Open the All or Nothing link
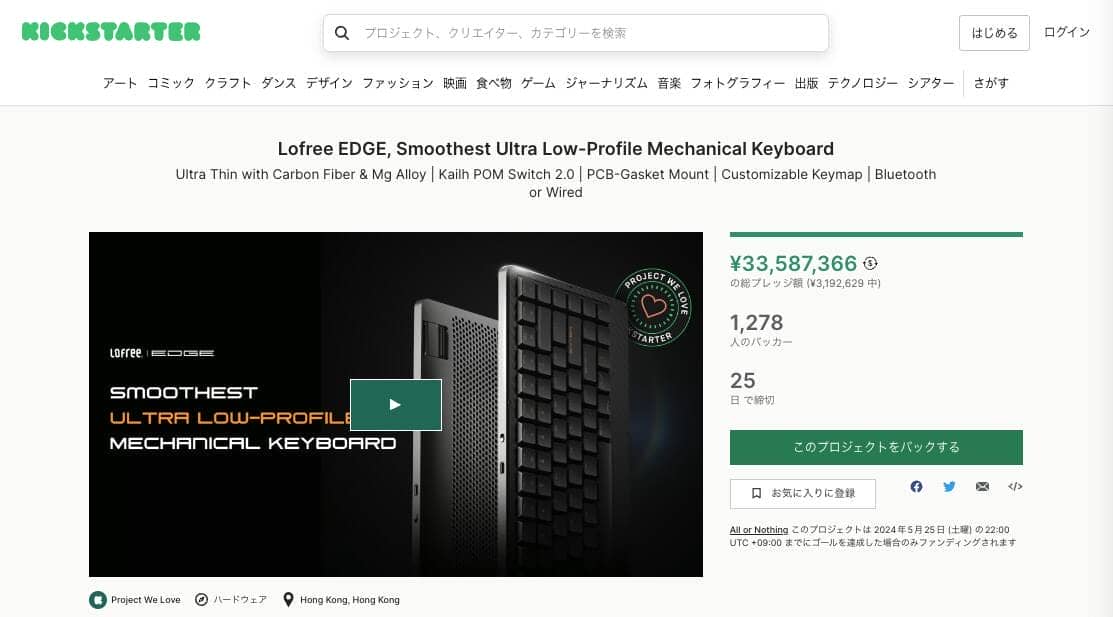 coord(759,530)
